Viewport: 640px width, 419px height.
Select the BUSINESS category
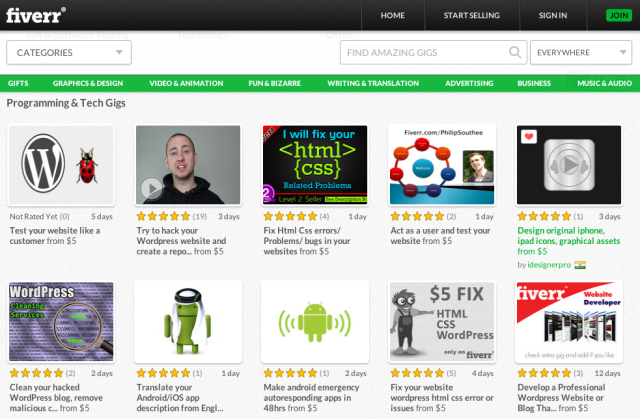(x=534, y=83)
